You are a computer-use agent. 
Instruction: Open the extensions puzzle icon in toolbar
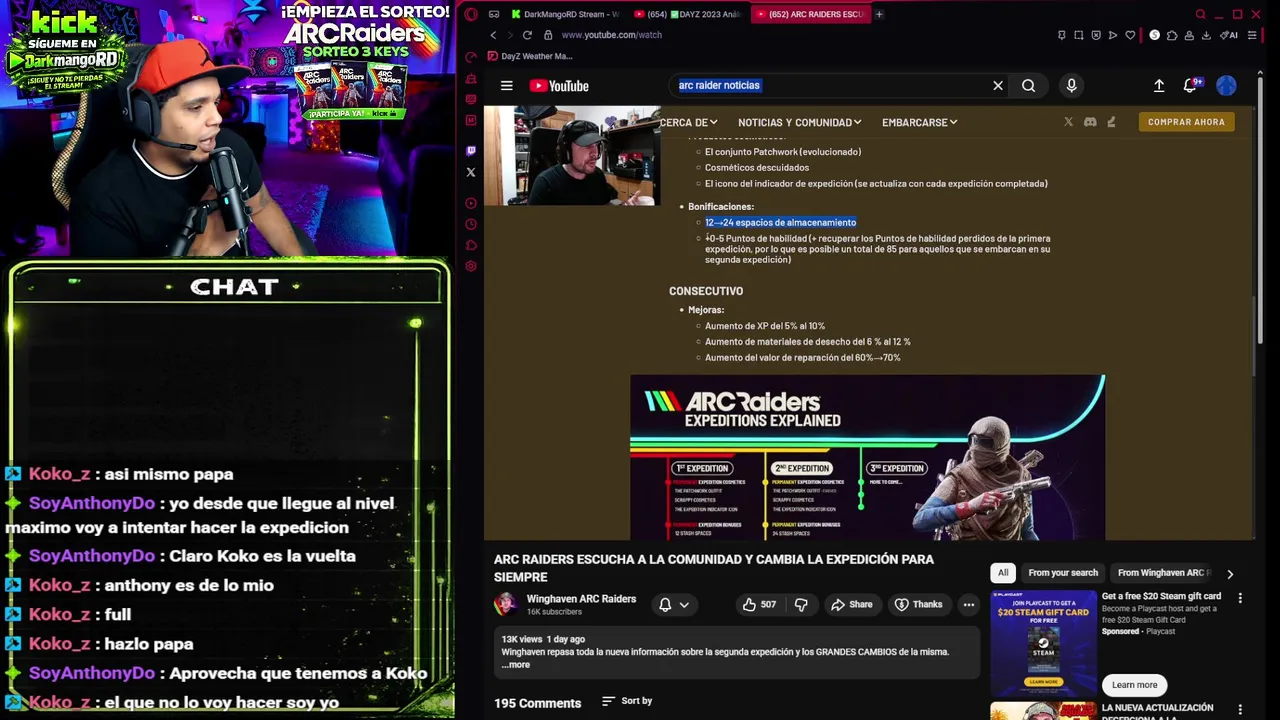[x=1171, y=35]
